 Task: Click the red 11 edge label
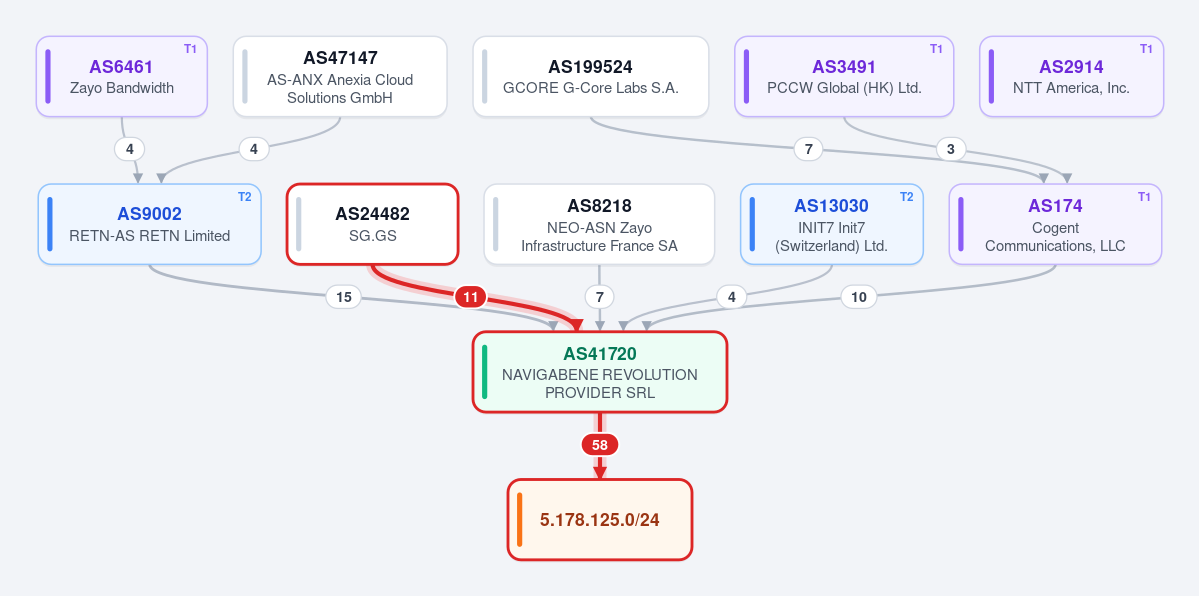(x=470, y=297)
